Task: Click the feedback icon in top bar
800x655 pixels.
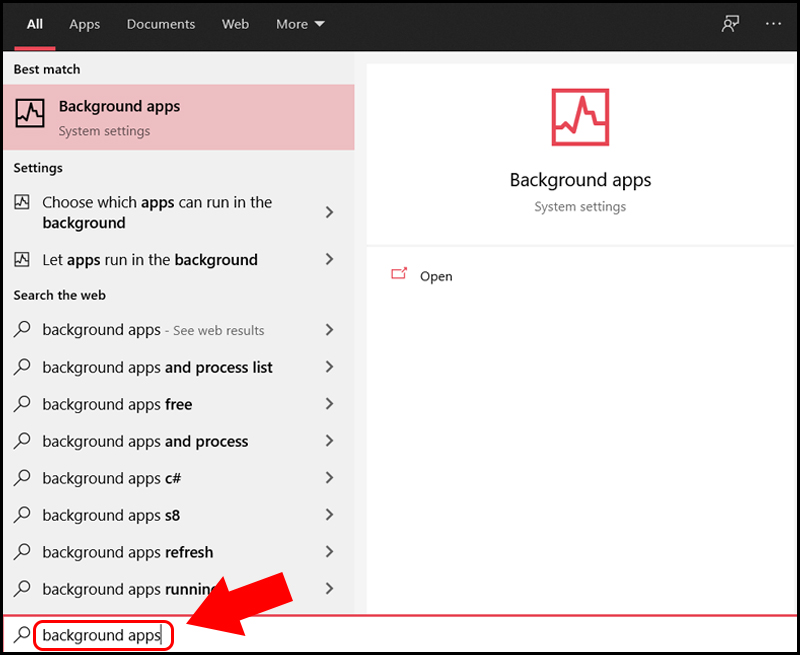Action: point(730,24)
